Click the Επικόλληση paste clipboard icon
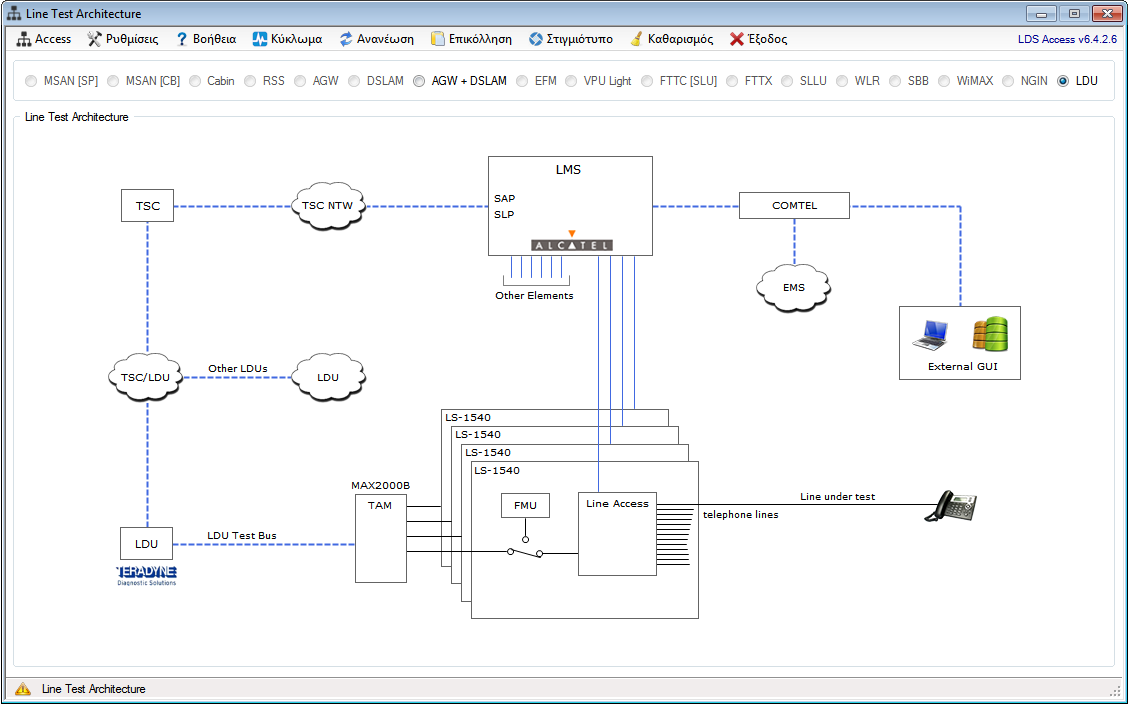 click(x=438, y=39)
